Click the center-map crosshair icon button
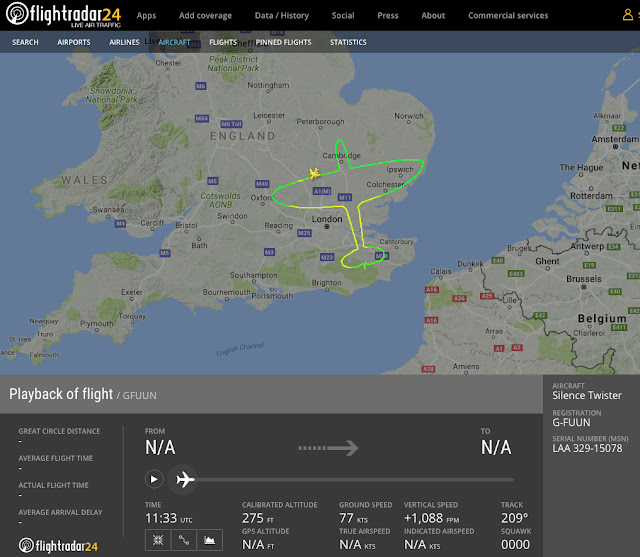 (x=158, y=540)
